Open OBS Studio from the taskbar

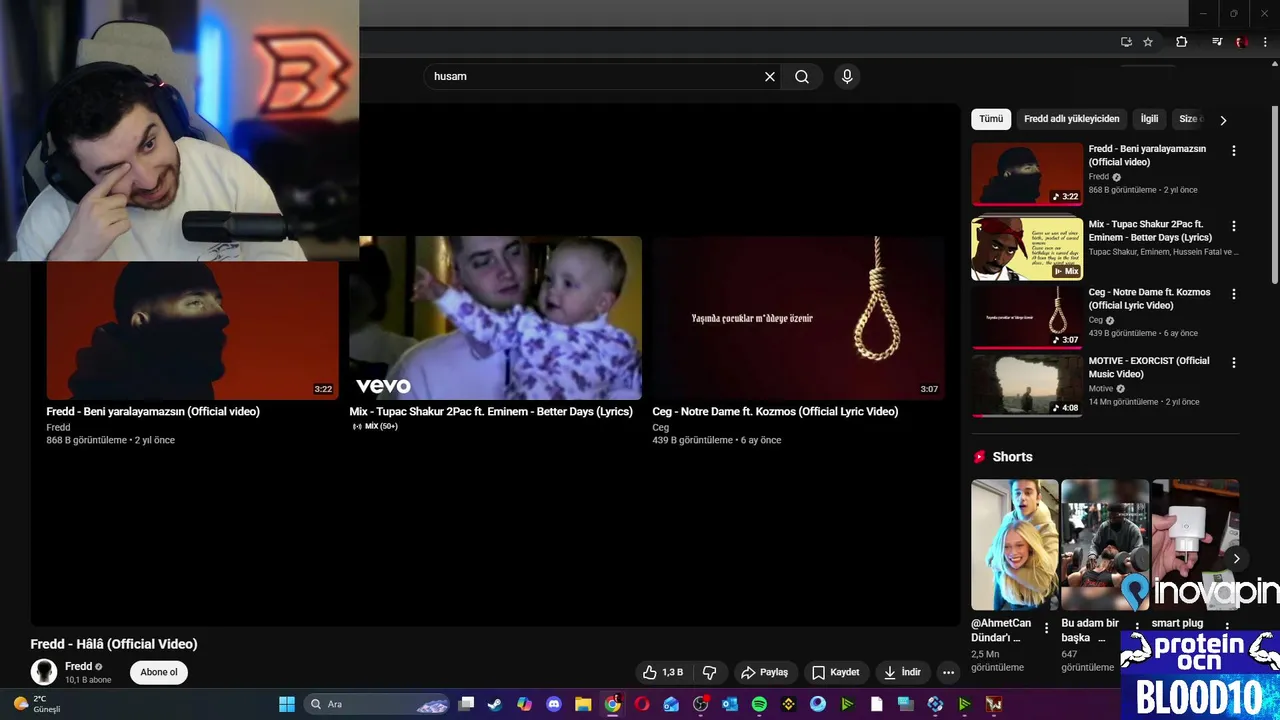pyautogui.click(x=700, y=704)
